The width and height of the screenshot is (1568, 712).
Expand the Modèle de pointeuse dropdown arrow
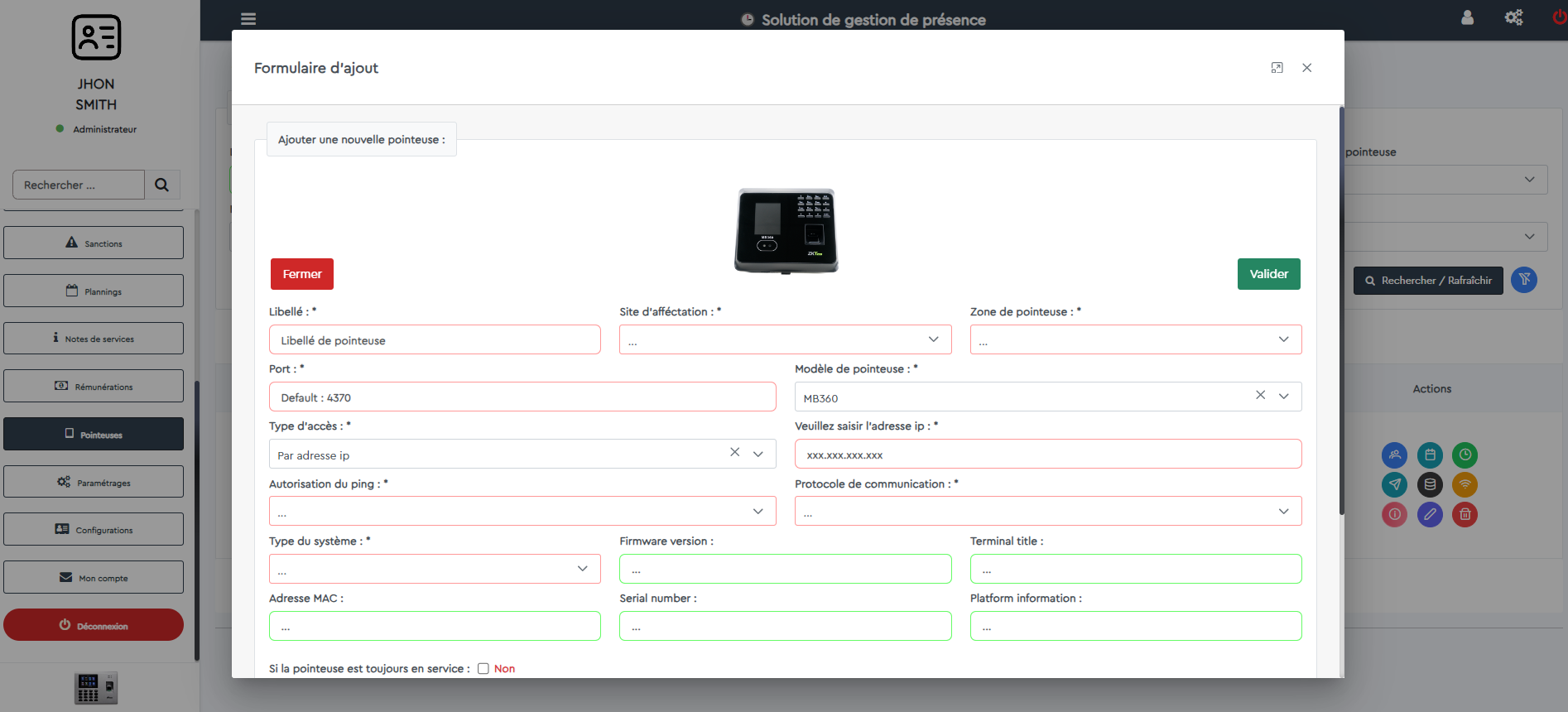(1284, 397)
